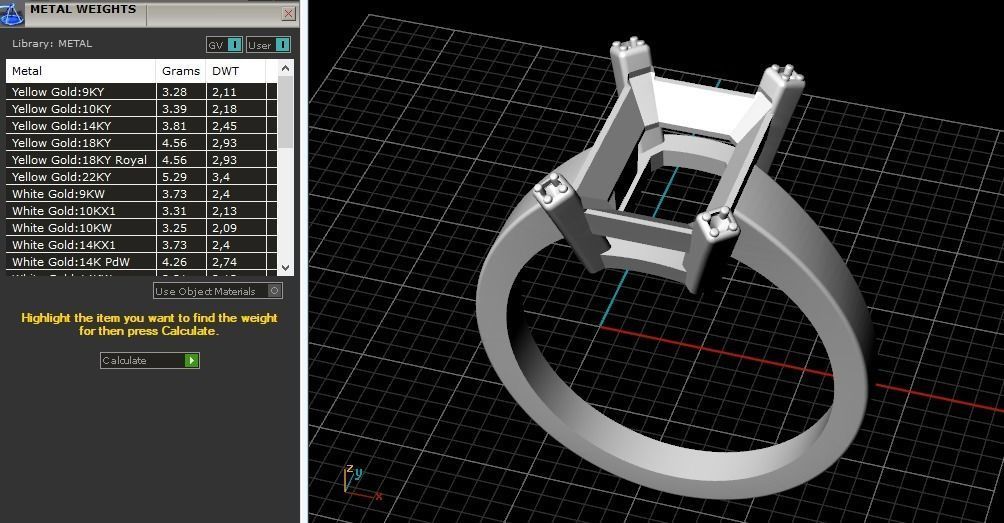This screenshot has width=1004, height=523.
Task: Click the Metal Weights panel logo icon
Action: [12, 13]
